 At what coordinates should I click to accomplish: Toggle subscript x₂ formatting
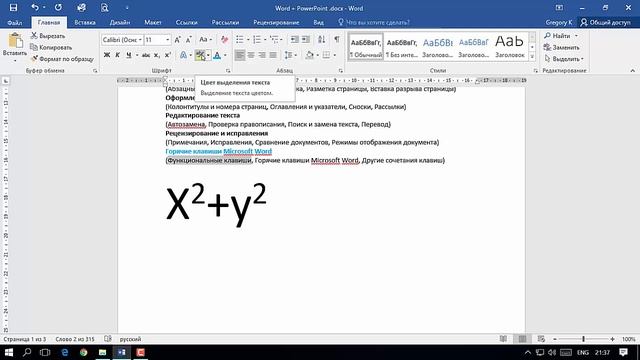tap(157, 55)
